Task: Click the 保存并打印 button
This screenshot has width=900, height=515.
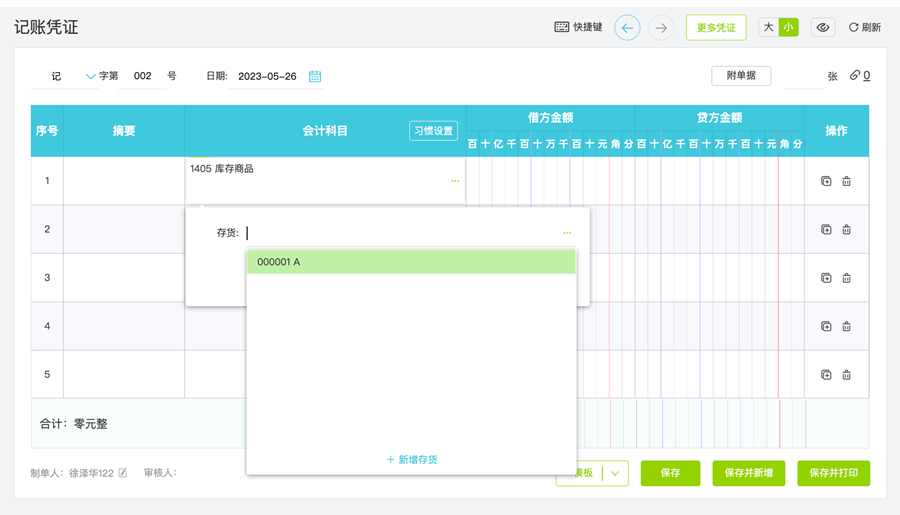Action: (833, 473)
